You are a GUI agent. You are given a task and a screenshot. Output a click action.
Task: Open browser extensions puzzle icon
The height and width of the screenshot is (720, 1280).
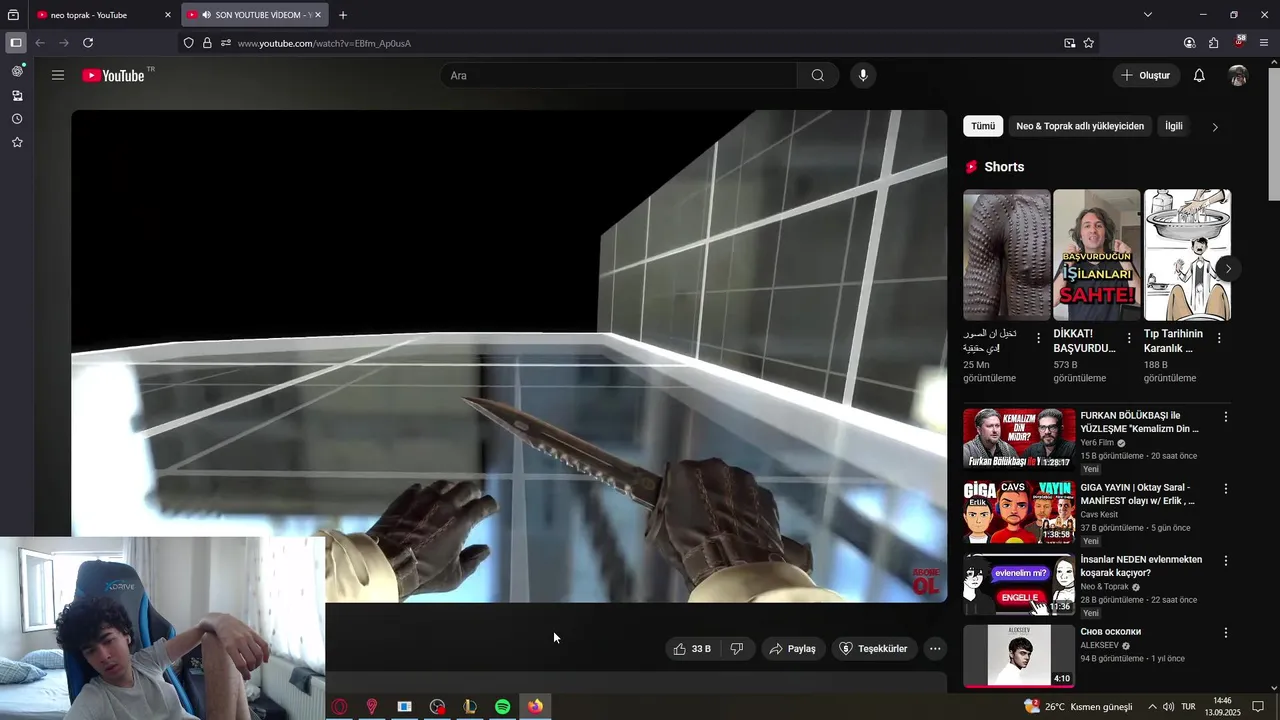(x=1213, y=43)
